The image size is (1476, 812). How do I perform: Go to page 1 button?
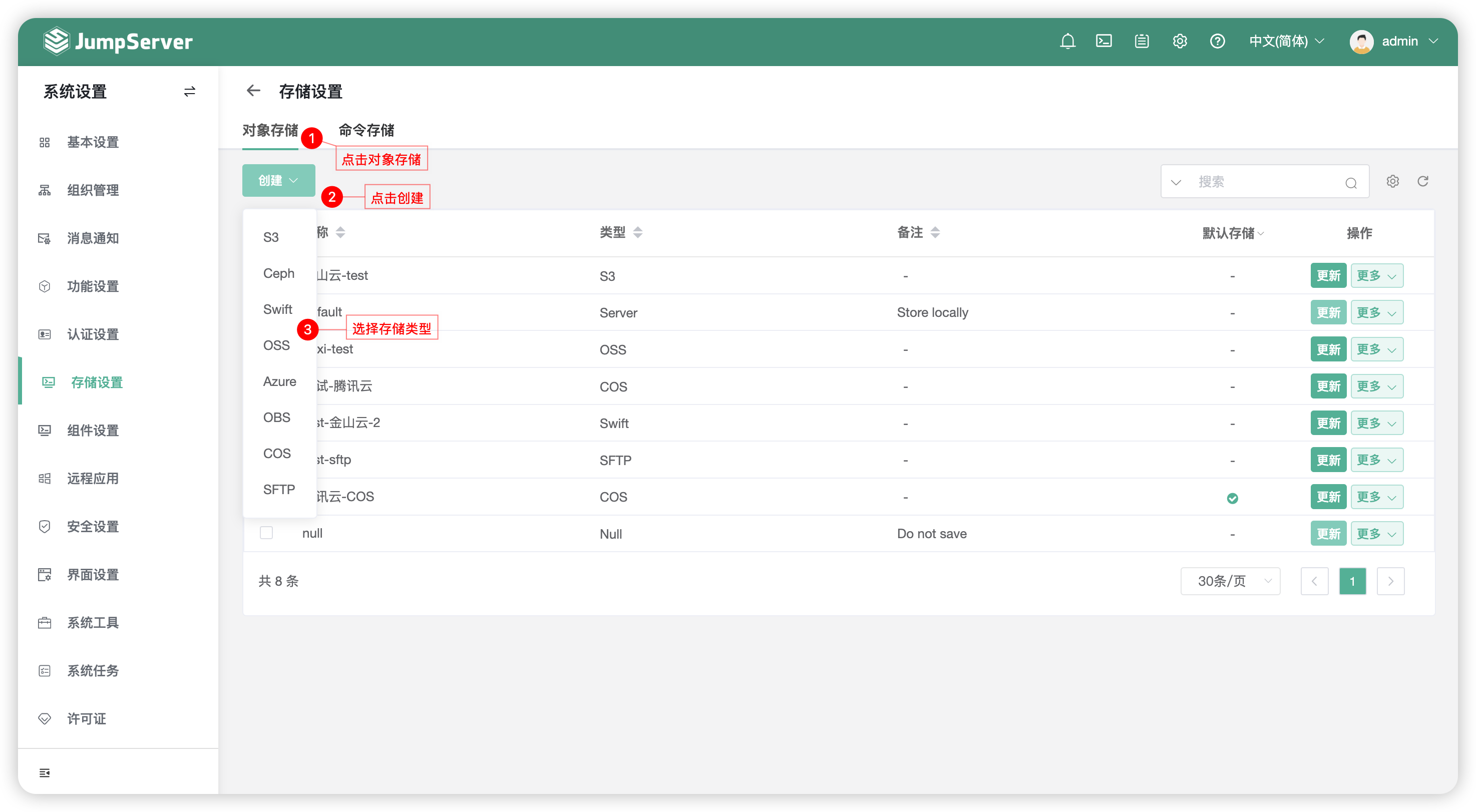click(1352, 581)
